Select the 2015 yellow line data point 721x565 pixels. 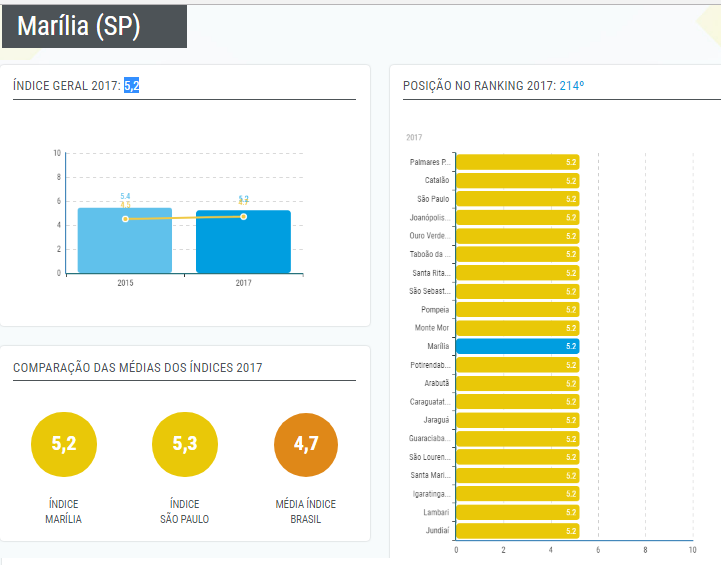(x=125, y=218)
